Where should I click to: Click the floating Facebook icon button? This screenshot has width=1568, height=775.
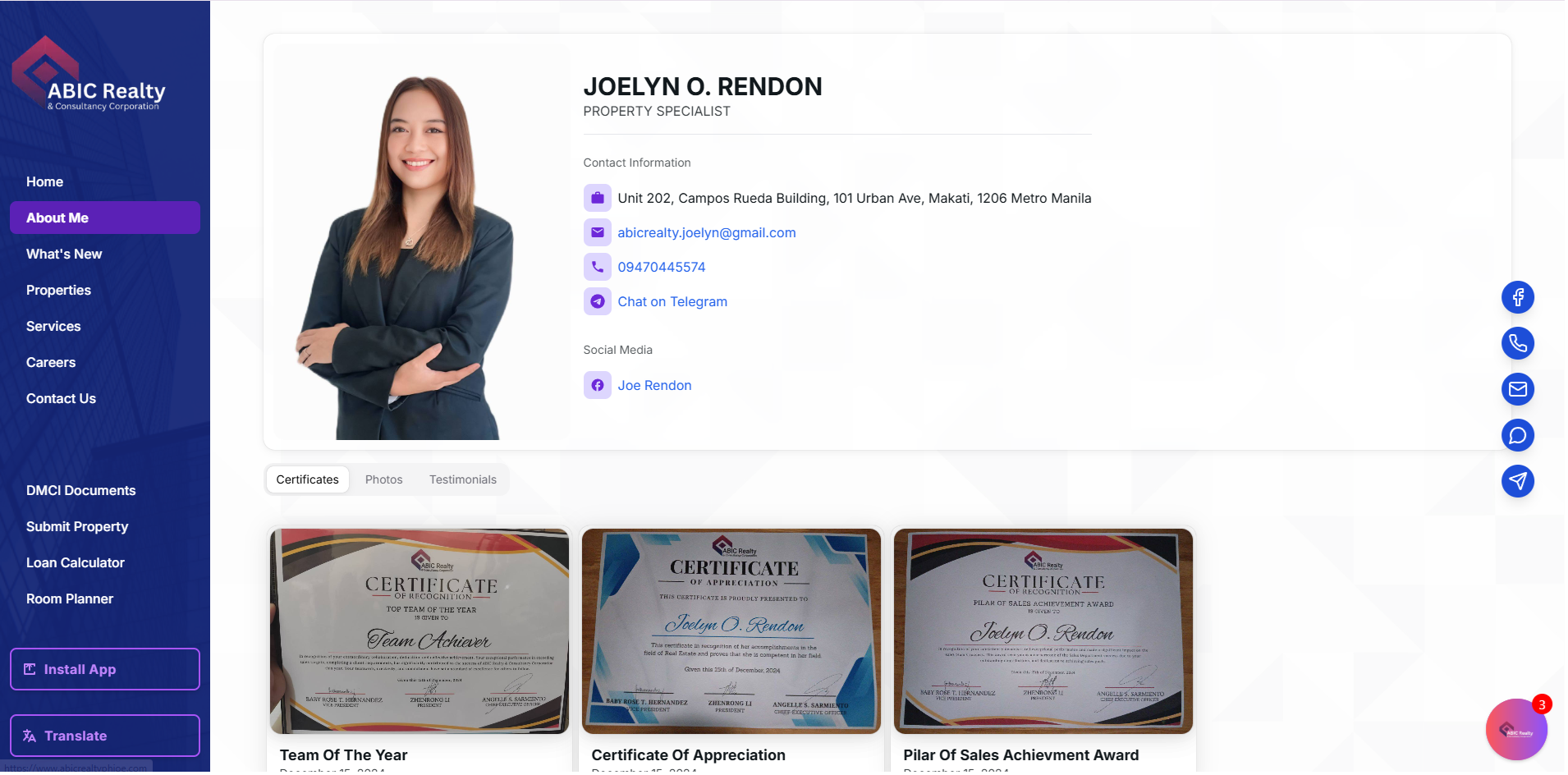point(1517,297)
